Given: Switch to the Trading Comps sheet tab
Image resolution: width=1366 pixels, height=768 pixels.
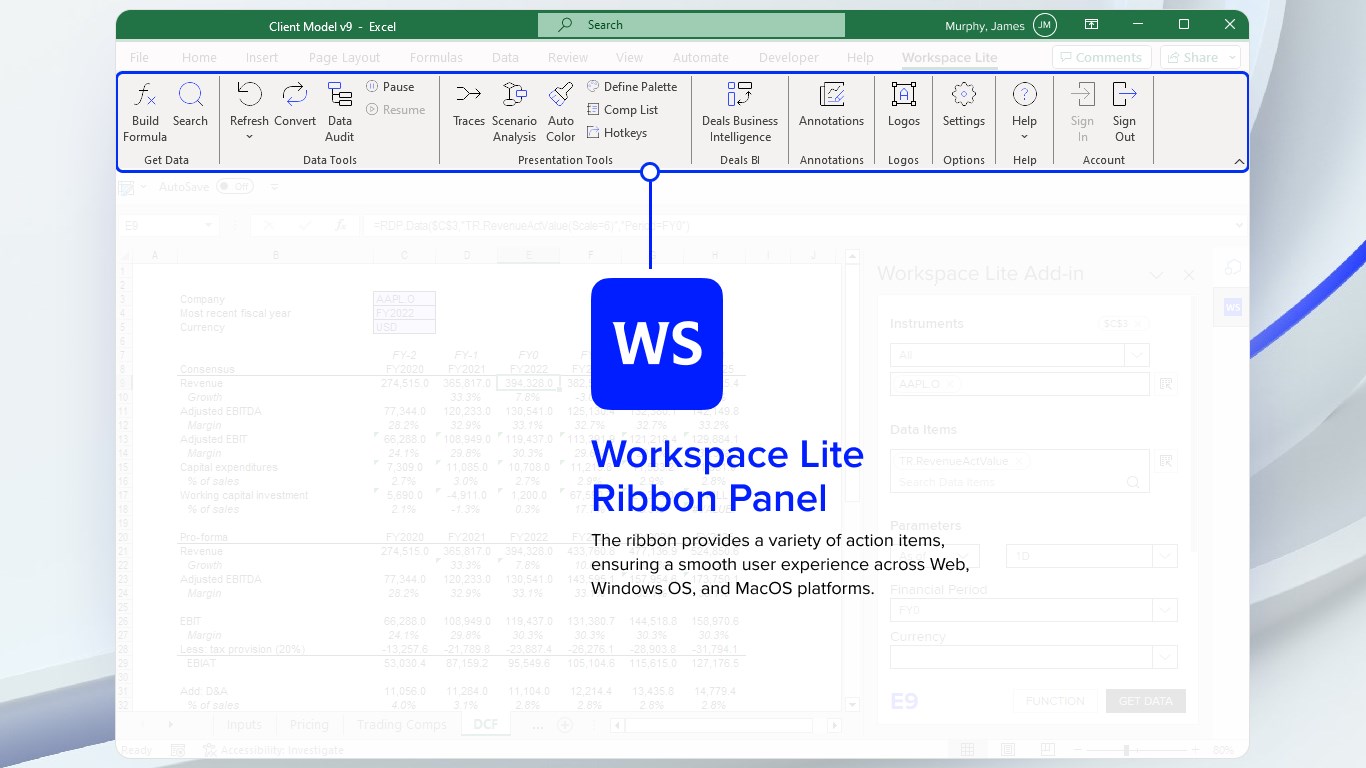Looking at the screenshot, I should [x=402, y=725].
